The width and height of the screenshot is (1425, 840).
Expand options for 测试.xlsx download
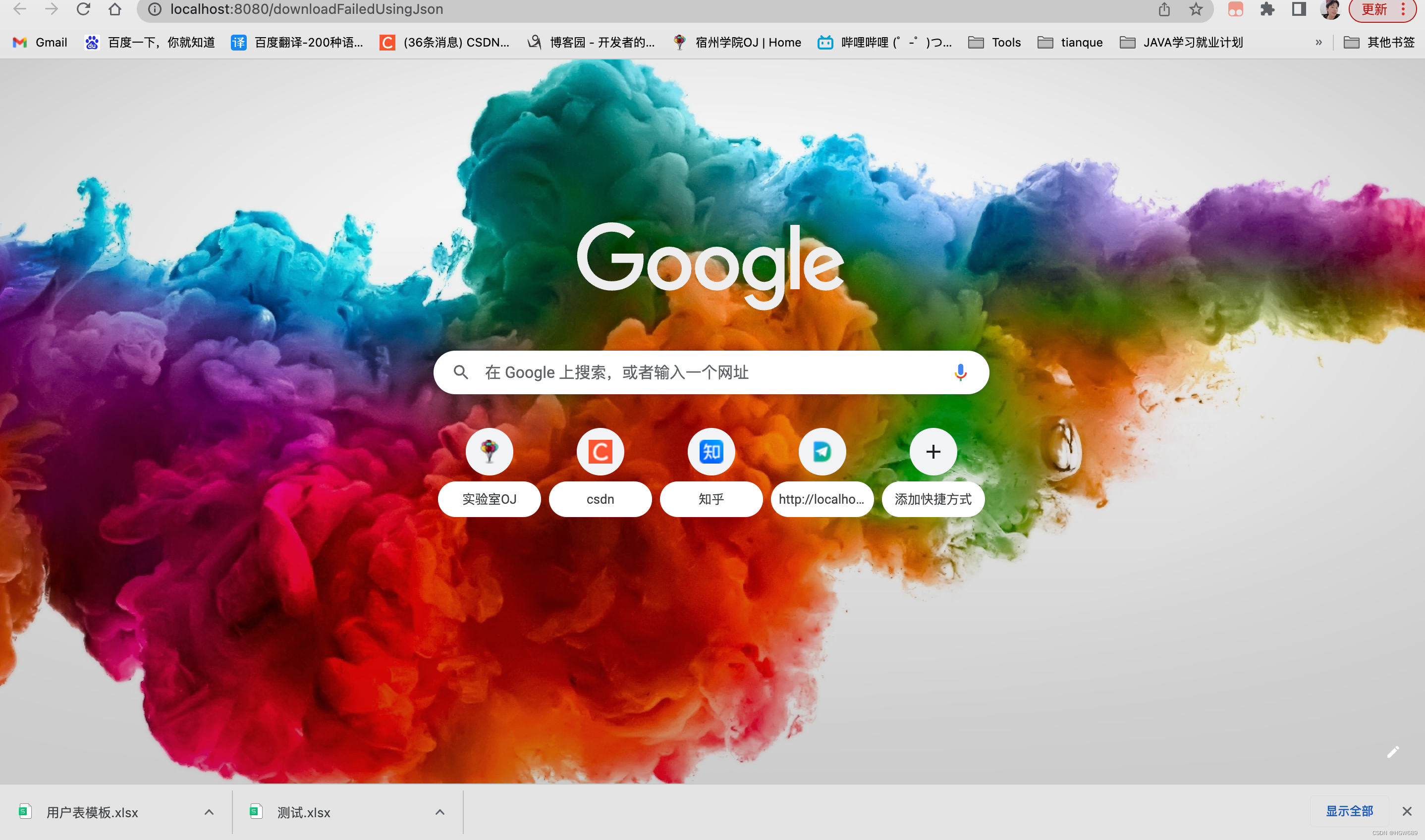click(x=440, y=812)
